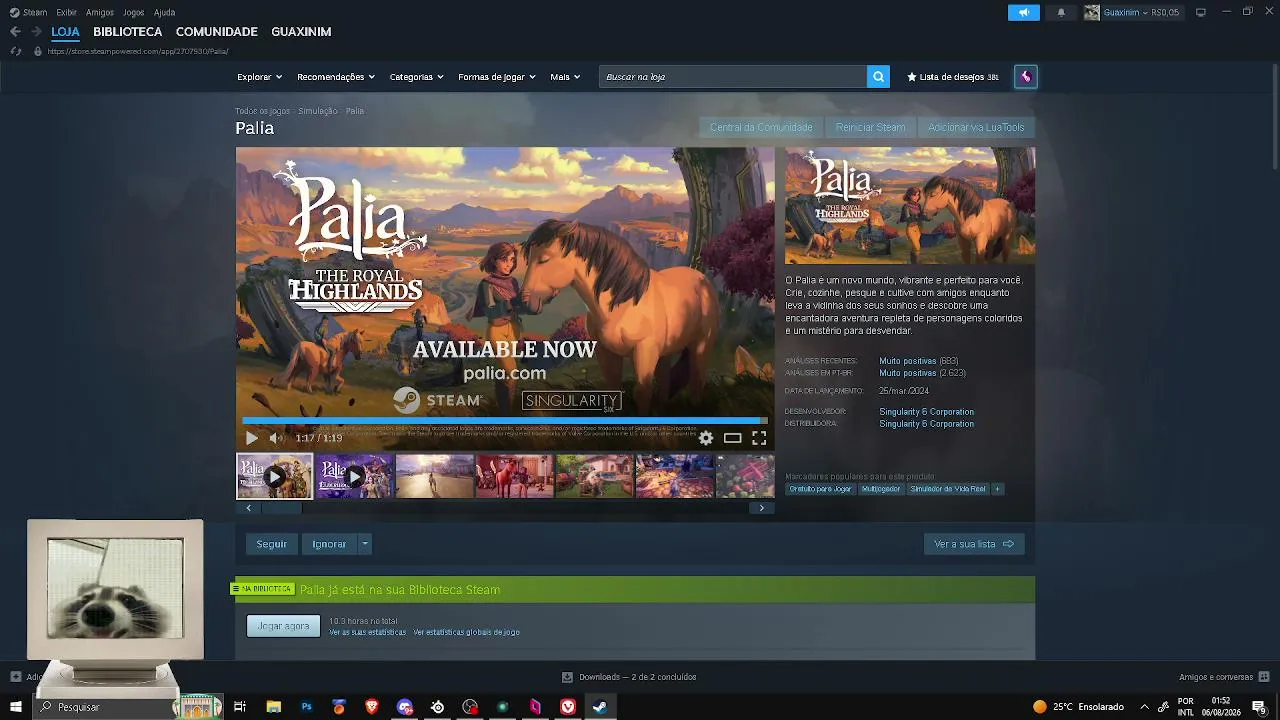Open the Steam announcements megaphone
Viewport: 1280px width, 720px height.
click(x=1023, y=12)
